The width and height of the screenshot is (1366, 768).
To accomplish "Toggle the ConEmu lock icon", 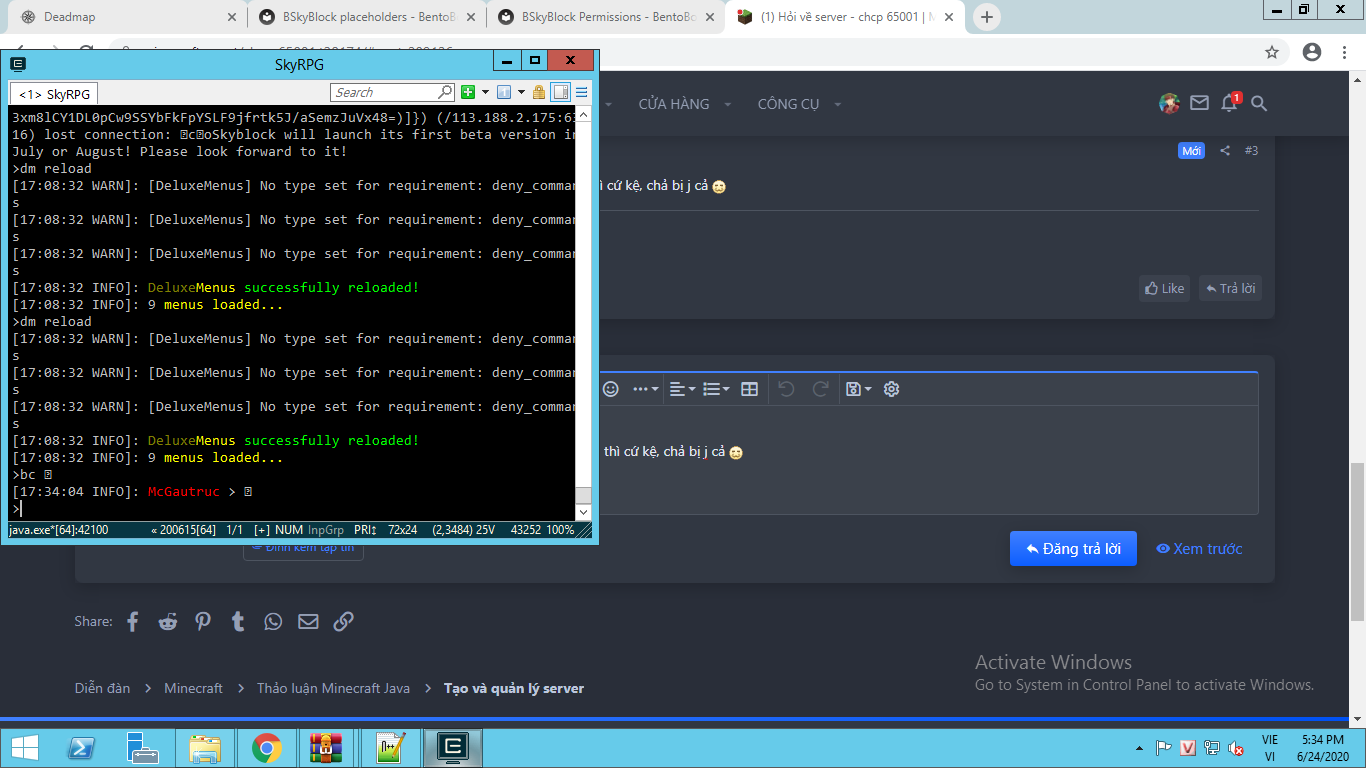I will [x=539, y=92].
